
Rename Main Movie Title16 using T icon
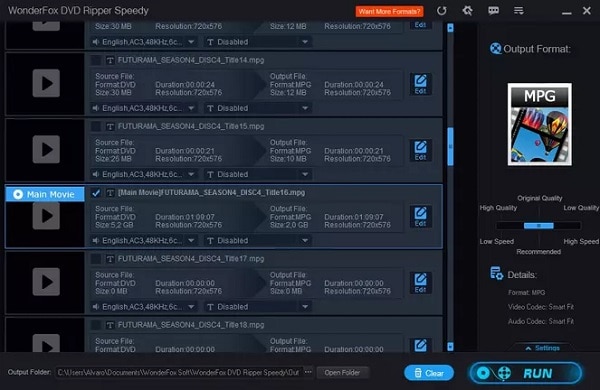click(x=110, y=193)
